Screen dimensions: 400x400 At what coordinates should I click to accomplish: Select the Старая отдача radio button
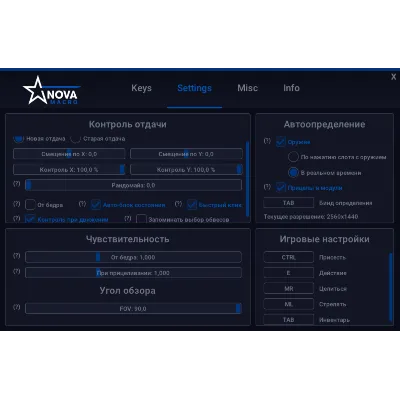coord(76,138)
